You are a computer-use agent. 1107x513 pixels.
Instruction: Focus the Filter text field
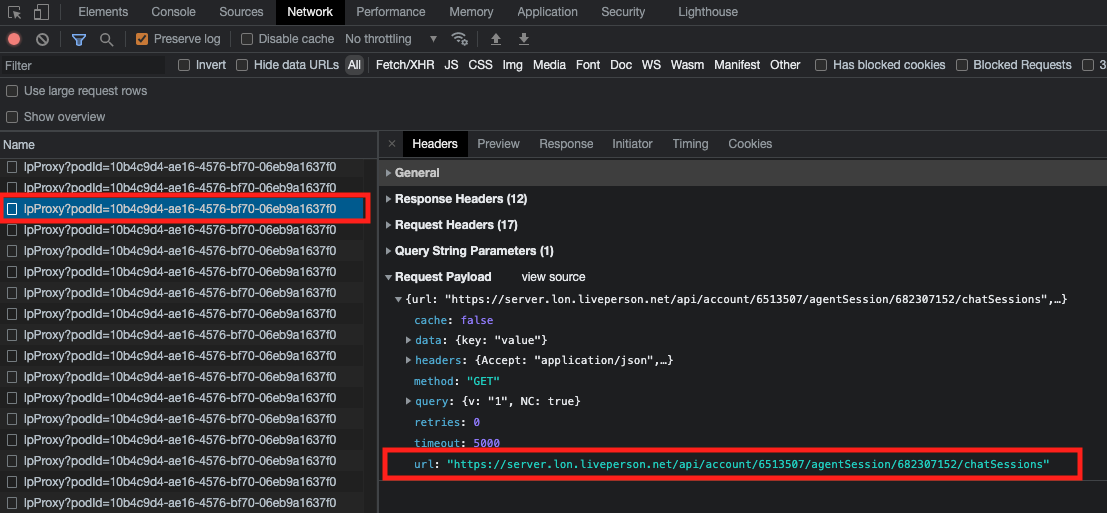[83, 66]
